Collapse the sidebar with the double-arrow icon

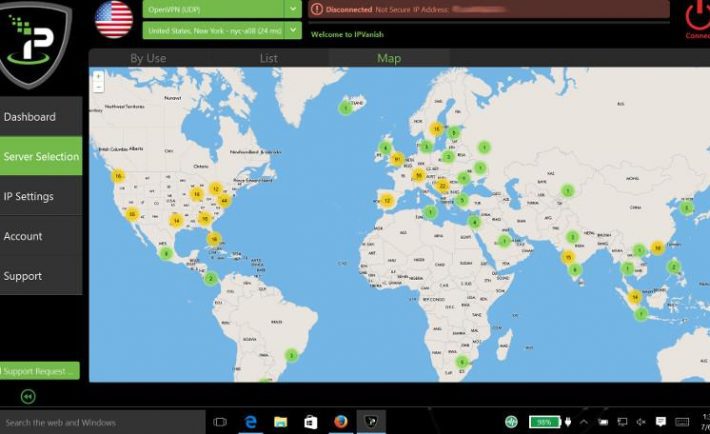[x=26, y=396]
